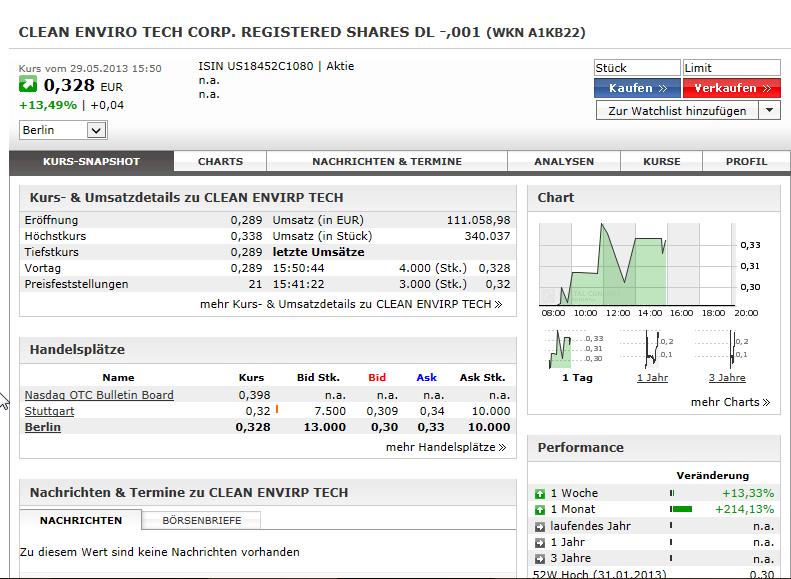The width and height of the screenshot is (791, 579).
Task: Select the 1 Jahr chart thumbnail
Action: click(653, 352)
